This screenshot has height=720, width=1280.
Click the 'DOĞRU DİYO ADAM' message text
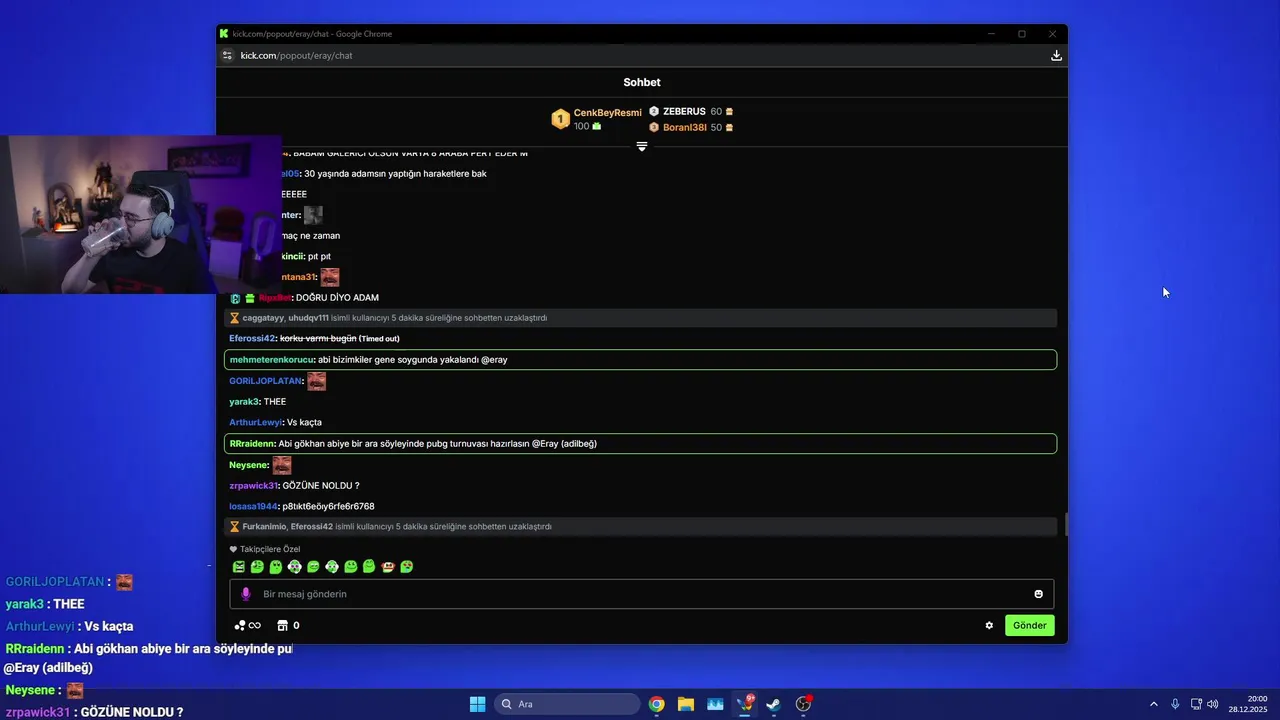pos(337,298)
